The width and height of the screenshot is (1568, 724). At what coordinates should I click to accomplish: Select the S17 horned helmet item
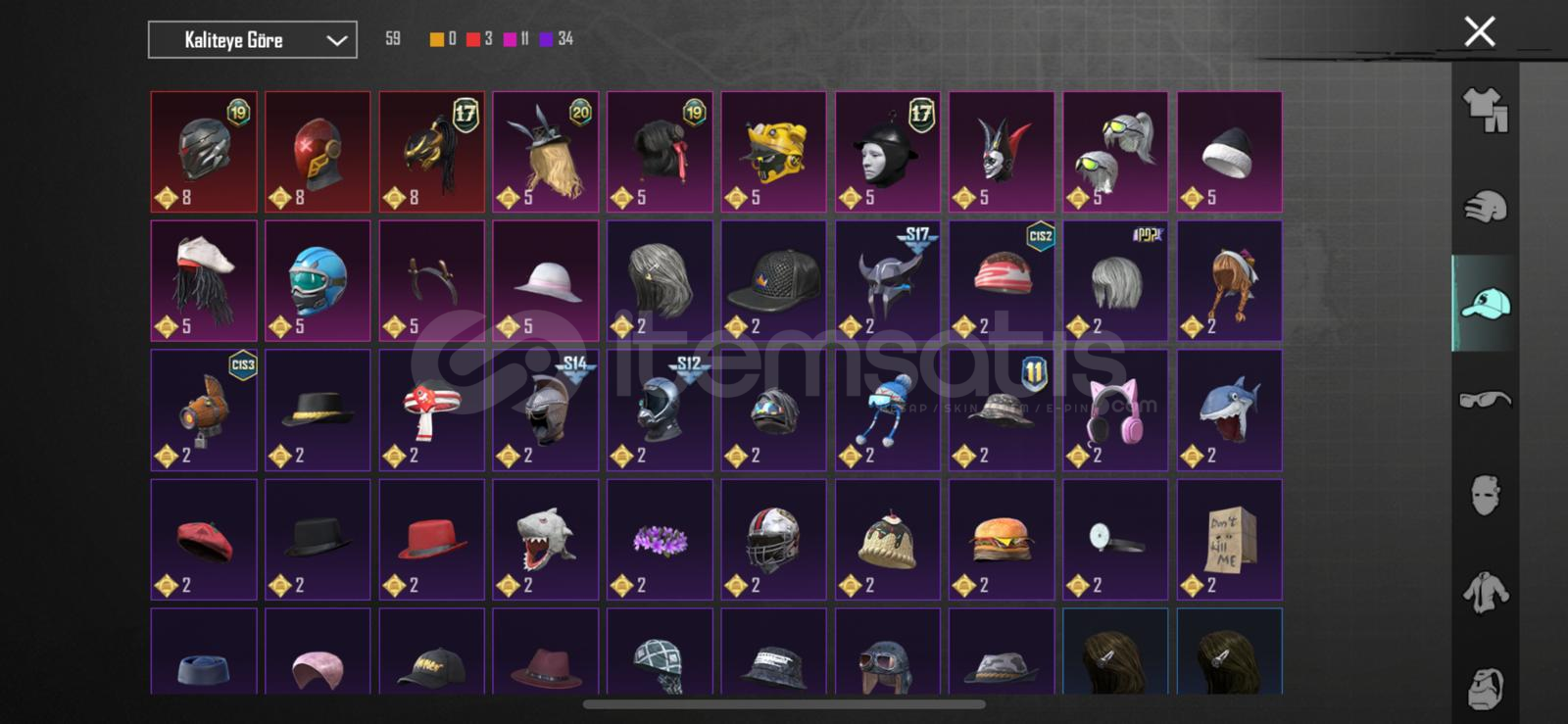(888, 281)
